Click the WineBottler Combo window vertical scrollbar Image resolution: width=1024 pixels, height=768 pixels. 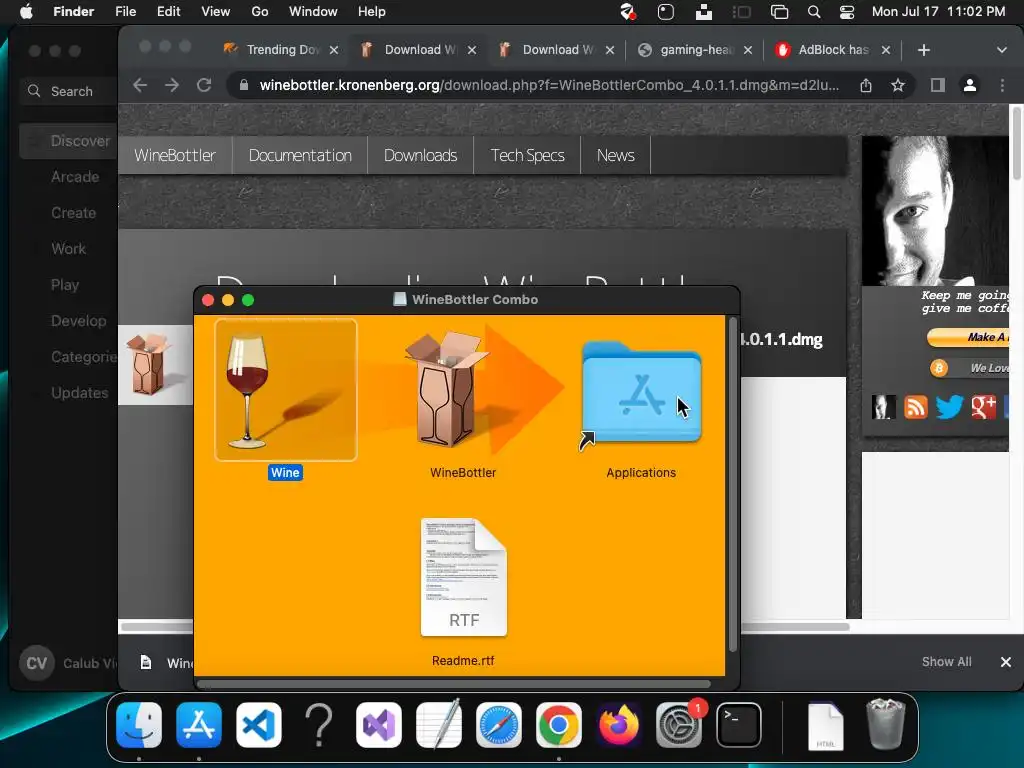click(733, 484)
